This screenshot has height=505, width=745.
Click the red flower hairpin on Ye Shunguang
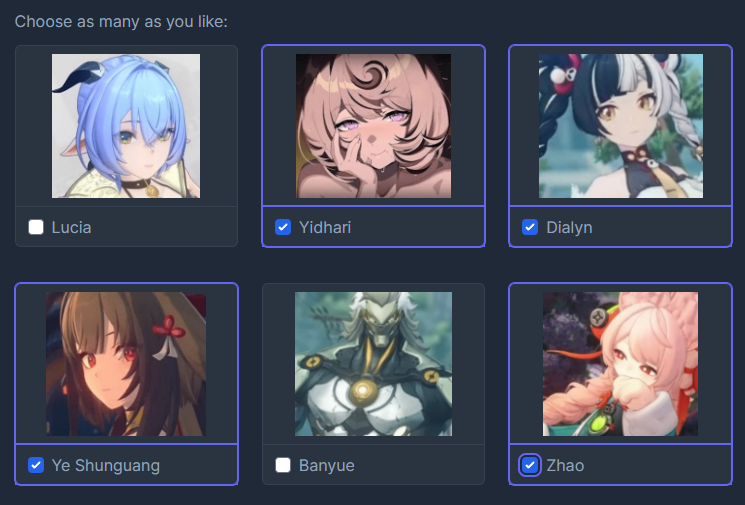(168, 327)
